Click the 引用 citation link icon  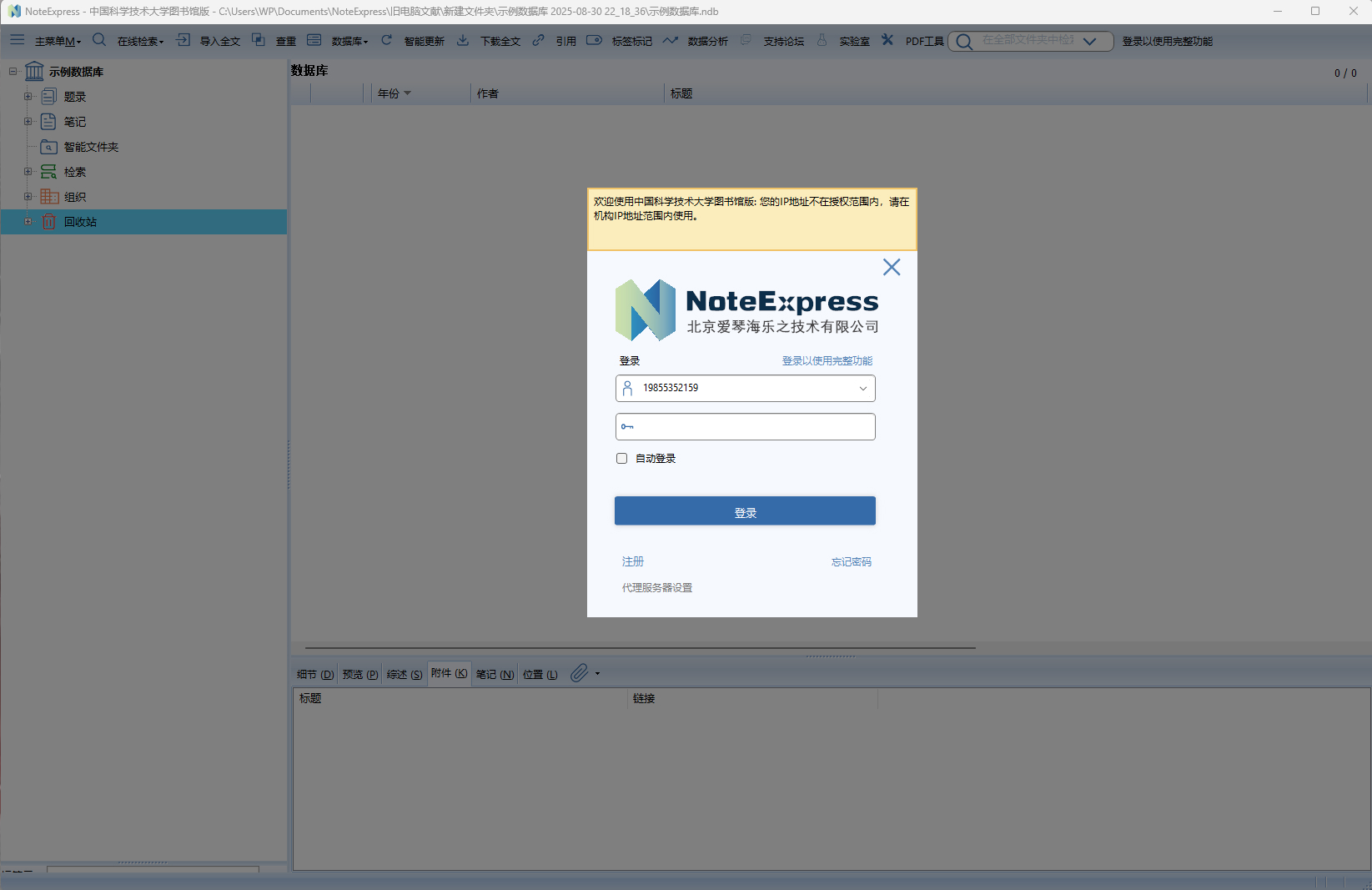539,40
